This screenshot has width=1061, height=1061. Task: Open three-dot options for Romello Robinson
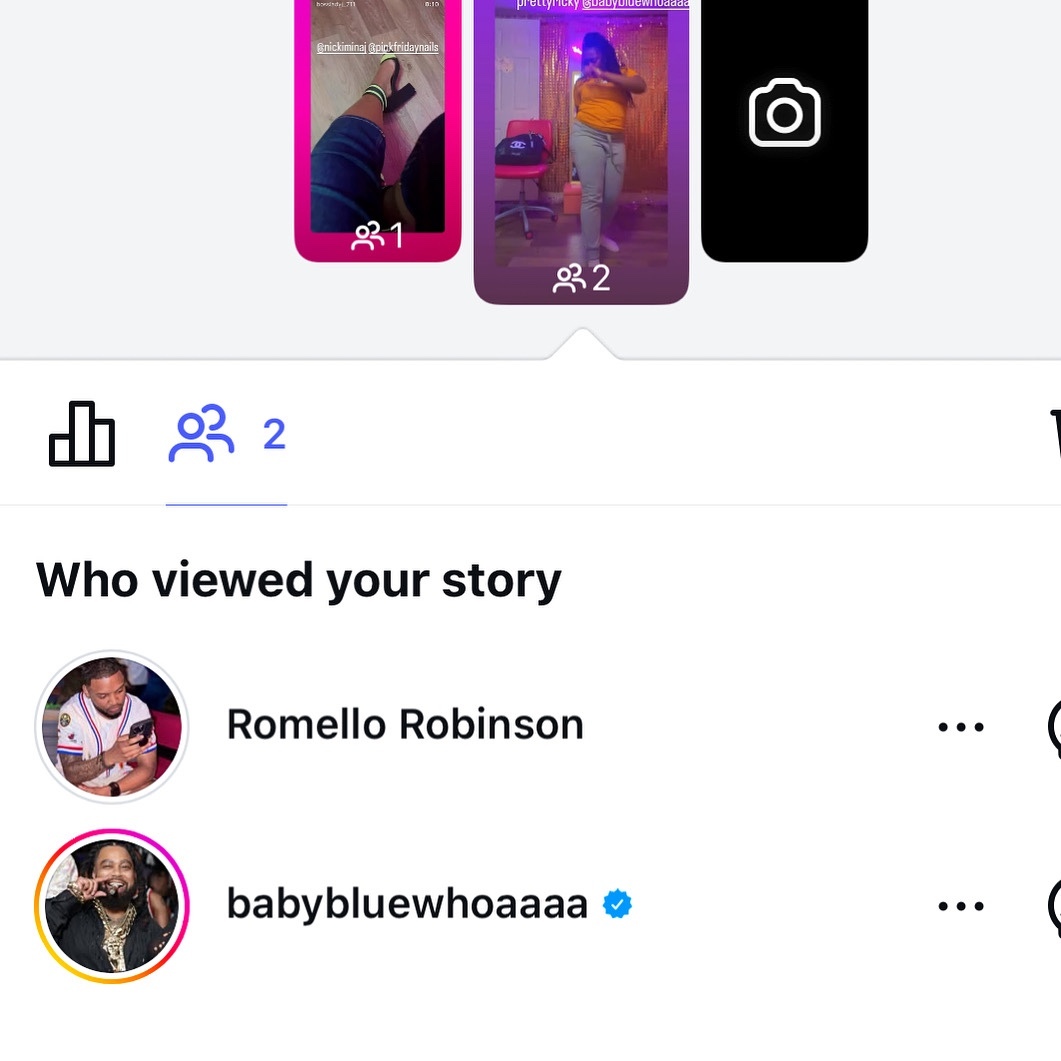point(961,727)
